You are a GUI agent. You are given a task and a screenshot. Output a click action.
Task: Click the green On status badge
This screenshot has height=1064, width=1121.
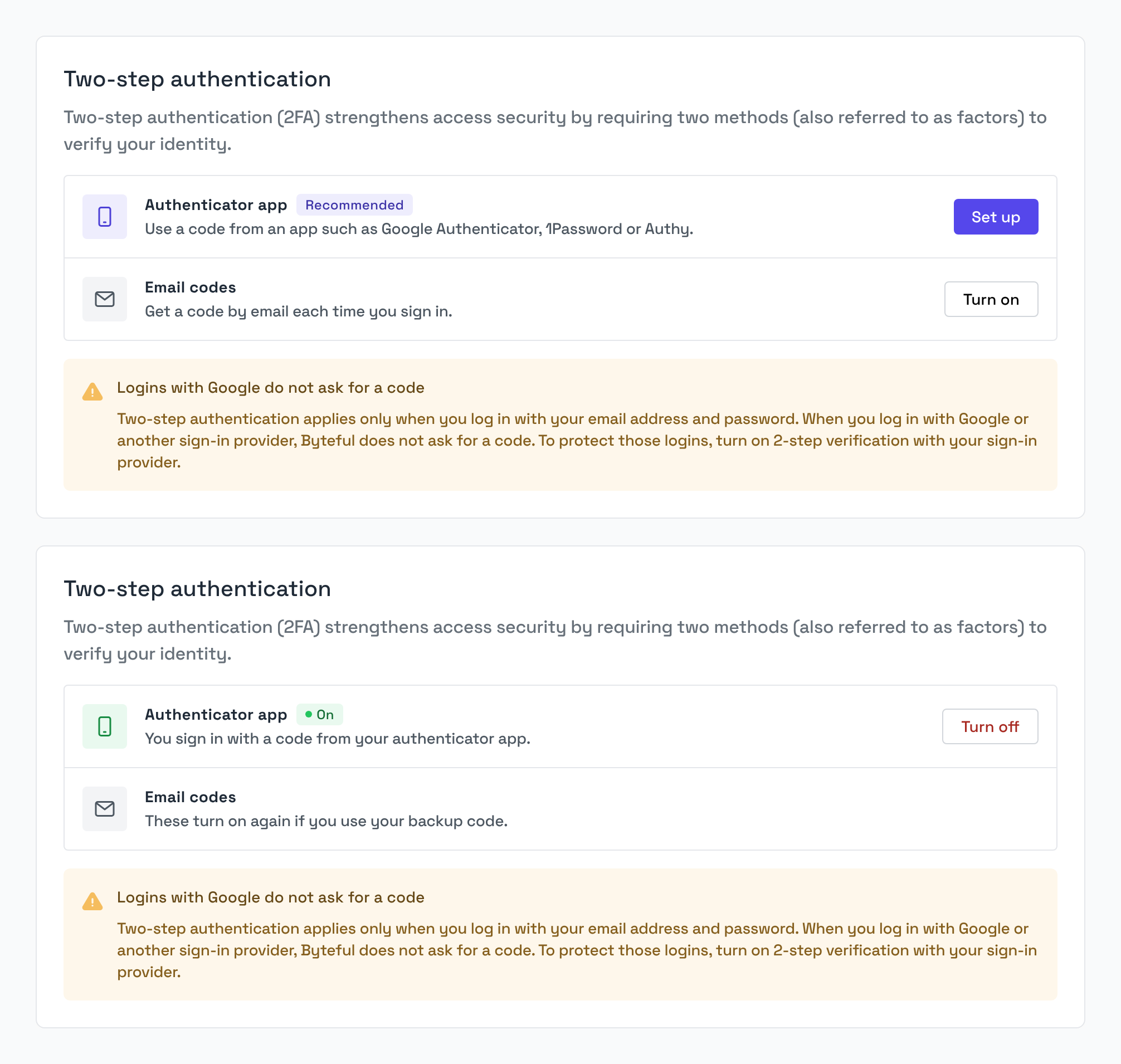tap(319, 715)
